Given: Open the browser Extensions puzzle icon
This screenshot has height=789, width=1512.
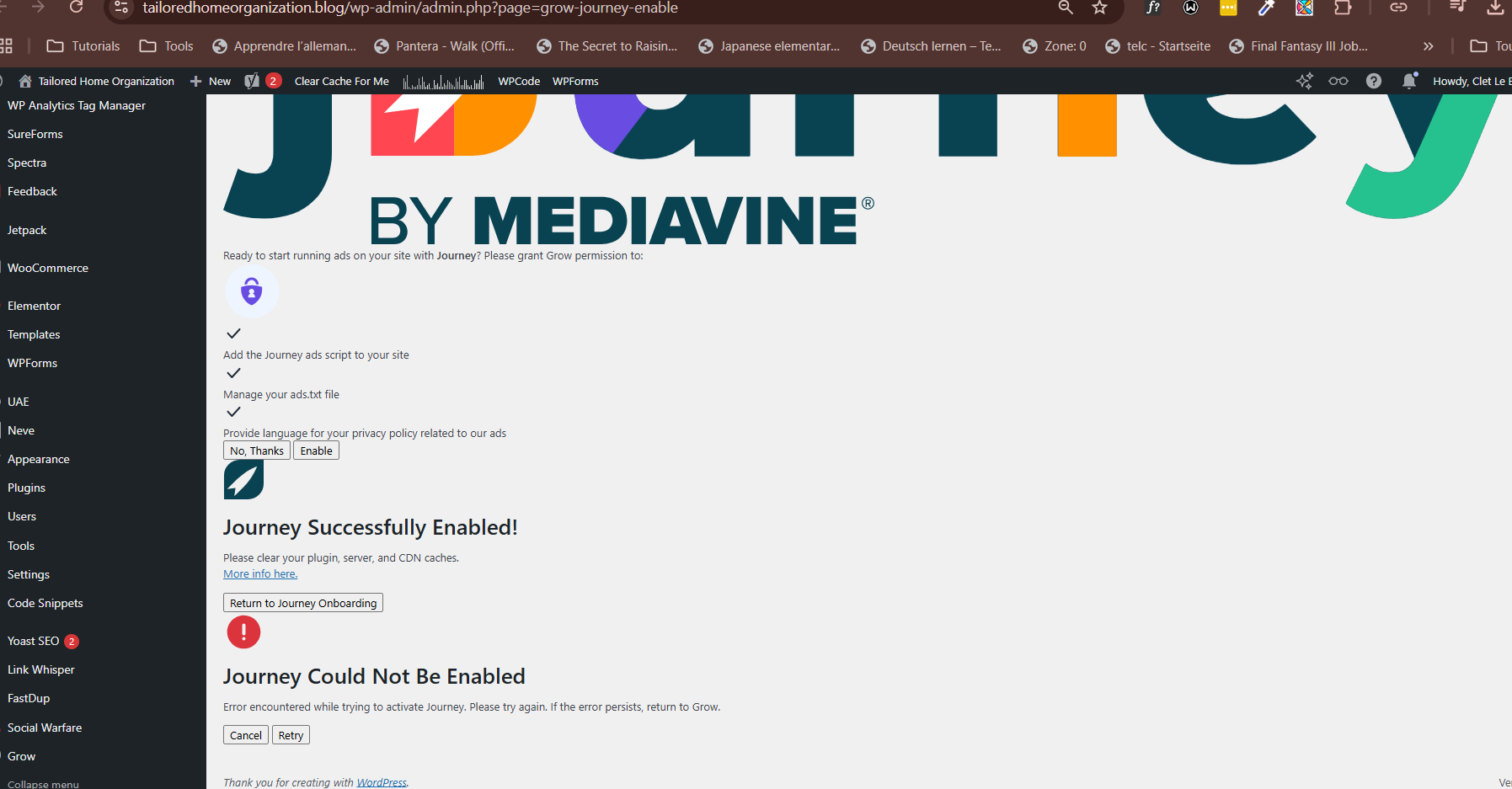Looking at the screenshot, I should coord(1343,8).
